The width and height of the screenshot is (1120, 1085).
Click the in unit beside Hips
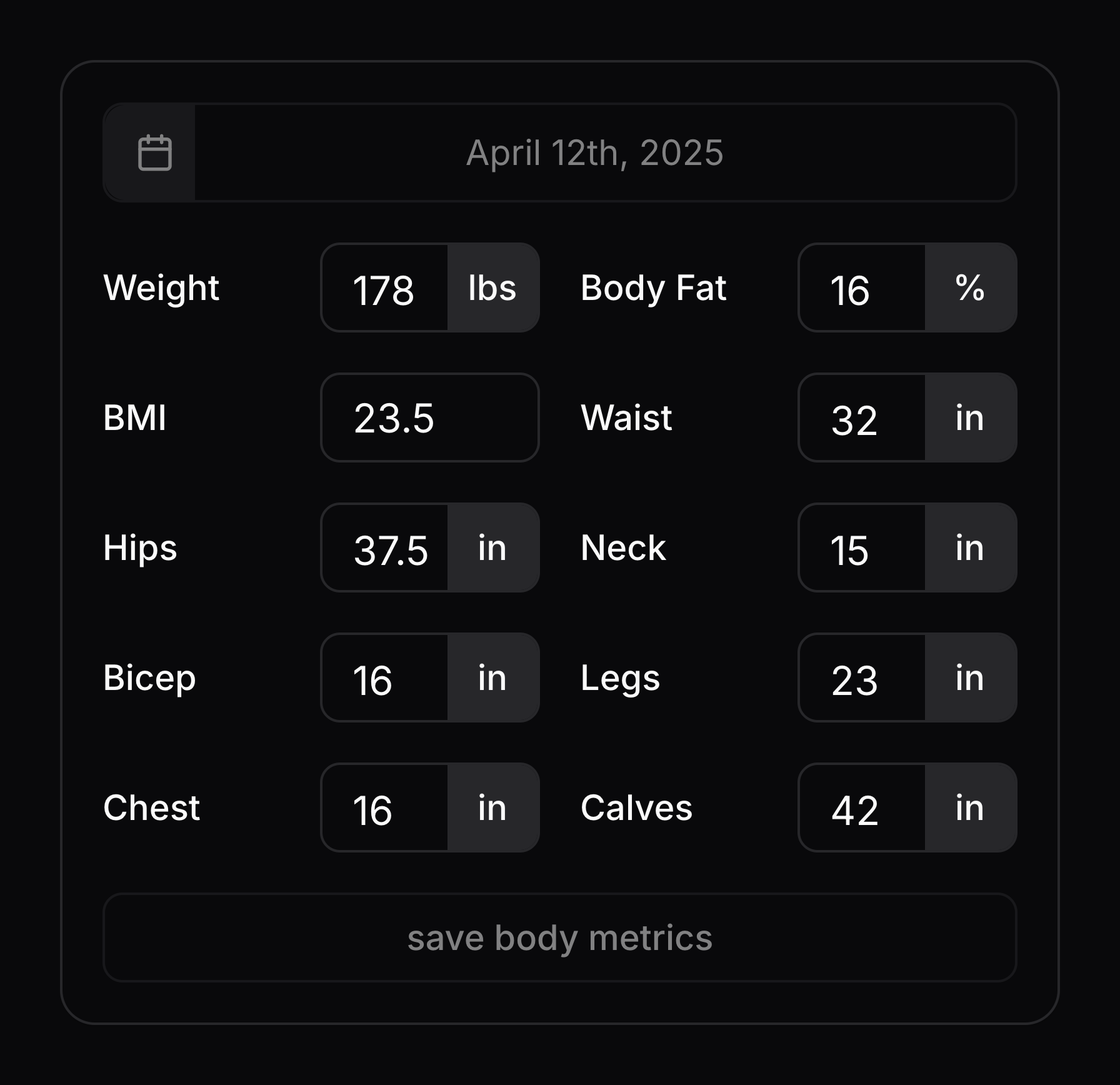[492, 548]
